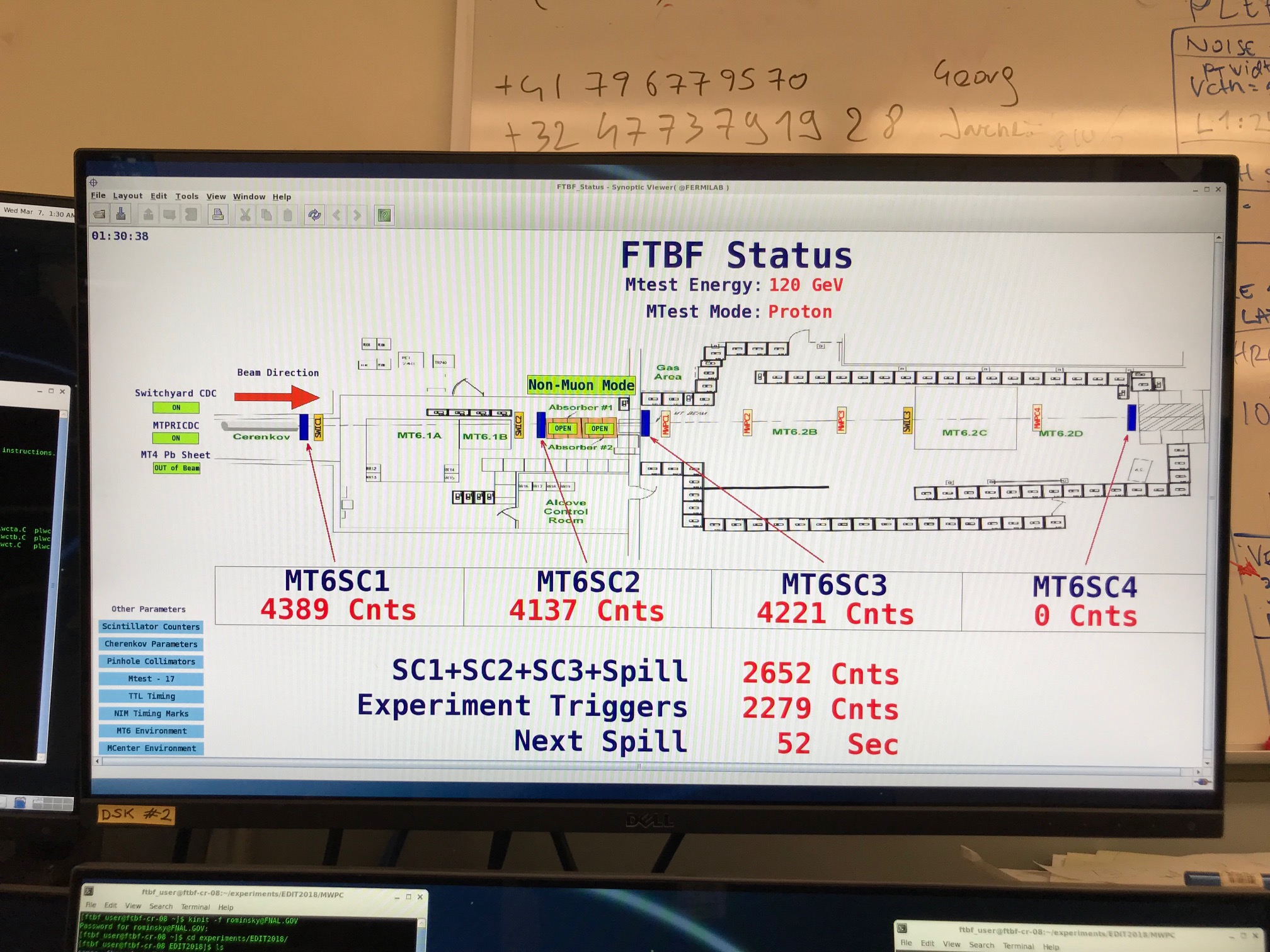Viewport: 1270px width, 952px height.
Task: Click the Forward arrow toolbar icon
Action: click(x=357, y=215)
